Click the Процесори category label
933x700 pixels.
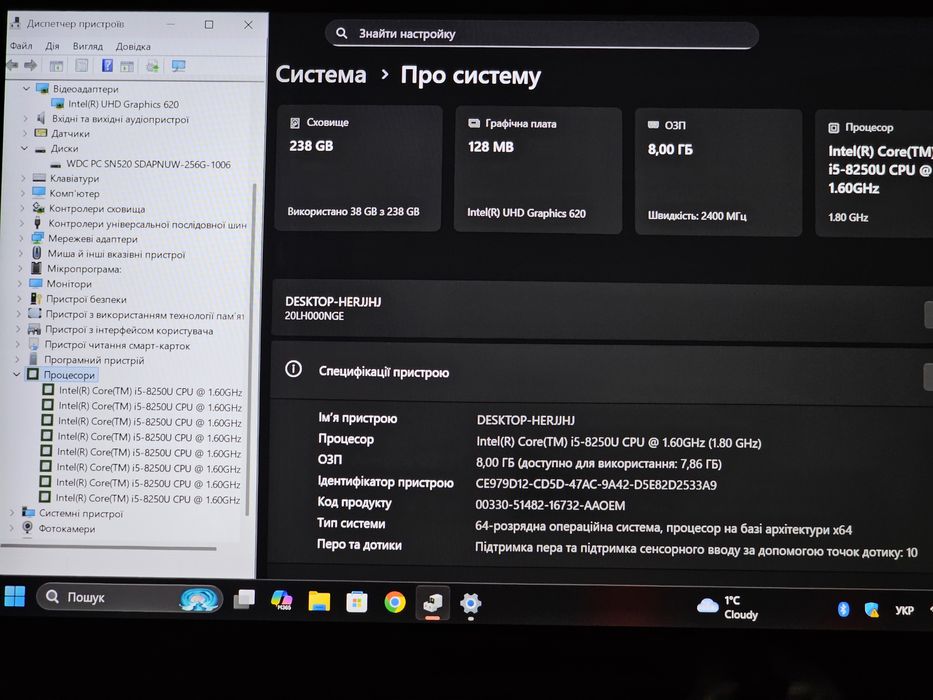[69, 375]
